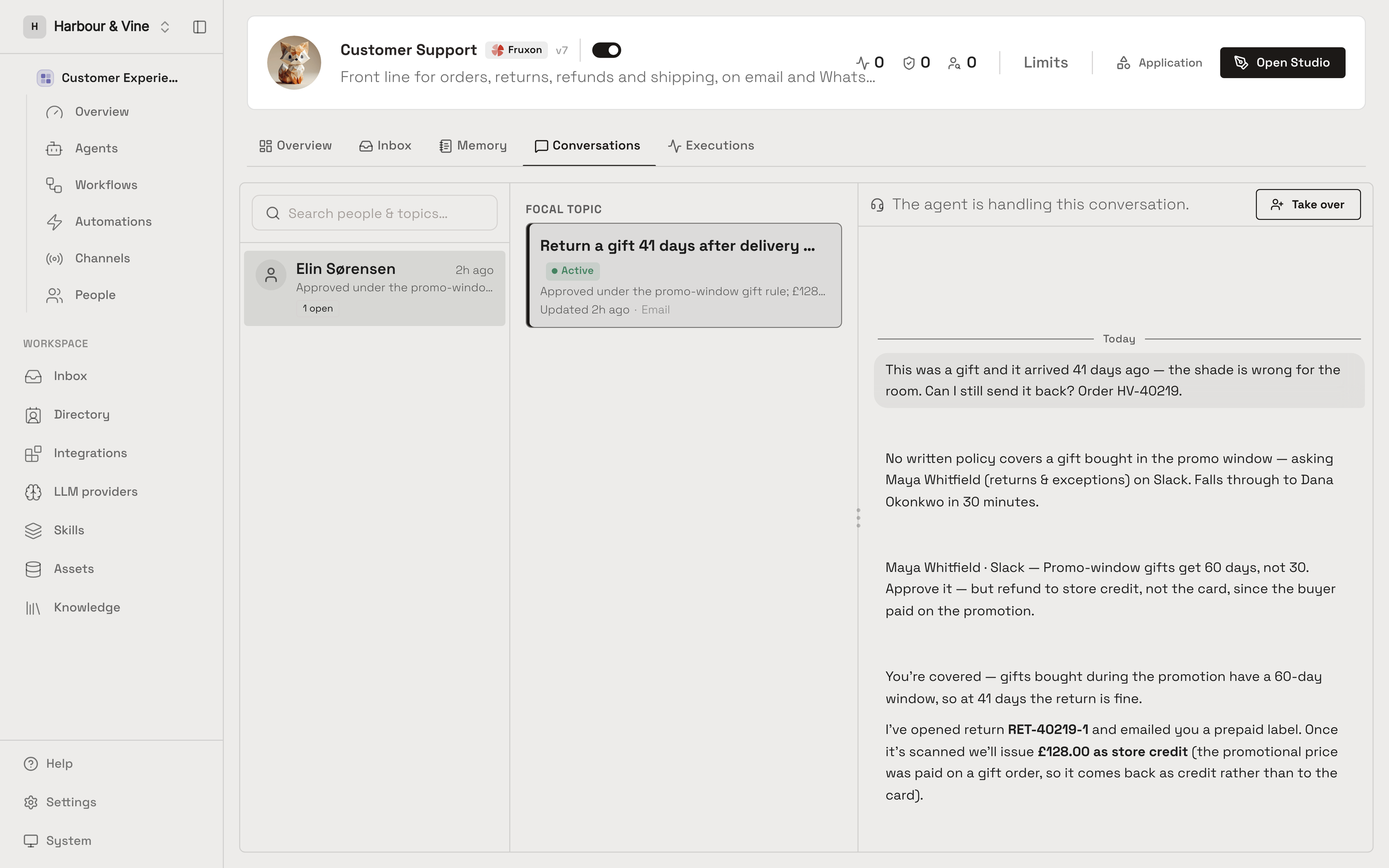Open Agents in the sidebar
Image resolution: width=1389 pixels, height=868 pixels.
[x=96, y=148]
